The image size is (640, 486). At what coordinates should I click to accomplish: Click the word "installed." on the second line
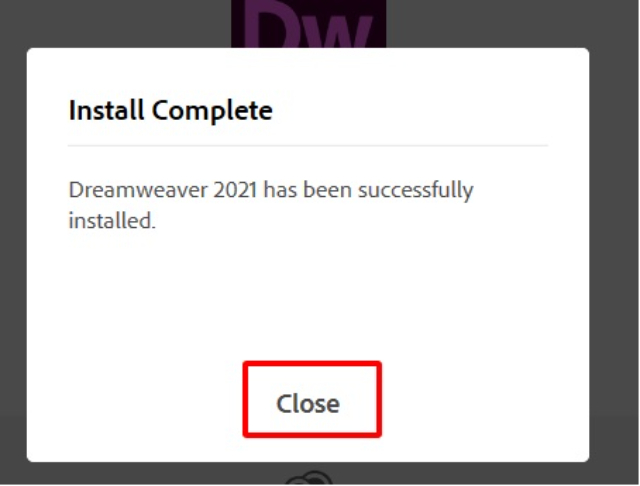coord(112,221)
